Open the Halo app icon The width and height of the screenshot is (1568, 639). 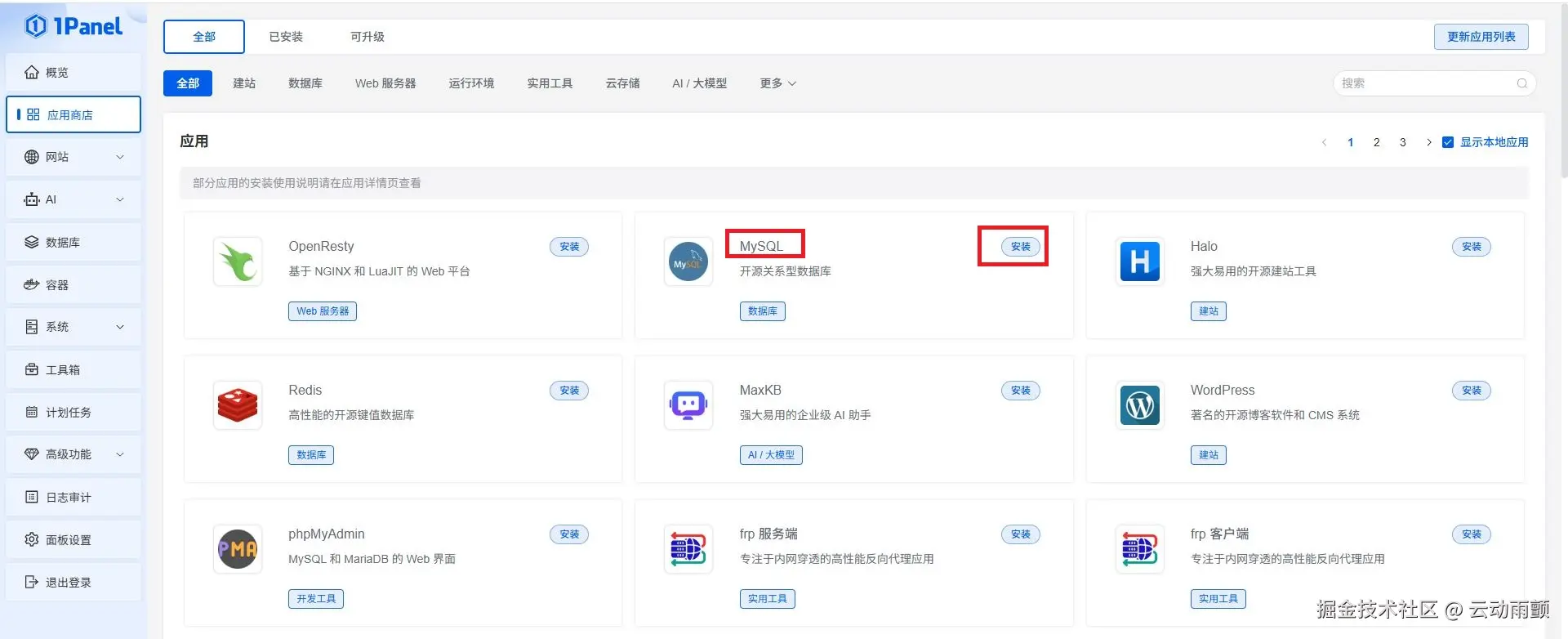(x=1139, y=261)
